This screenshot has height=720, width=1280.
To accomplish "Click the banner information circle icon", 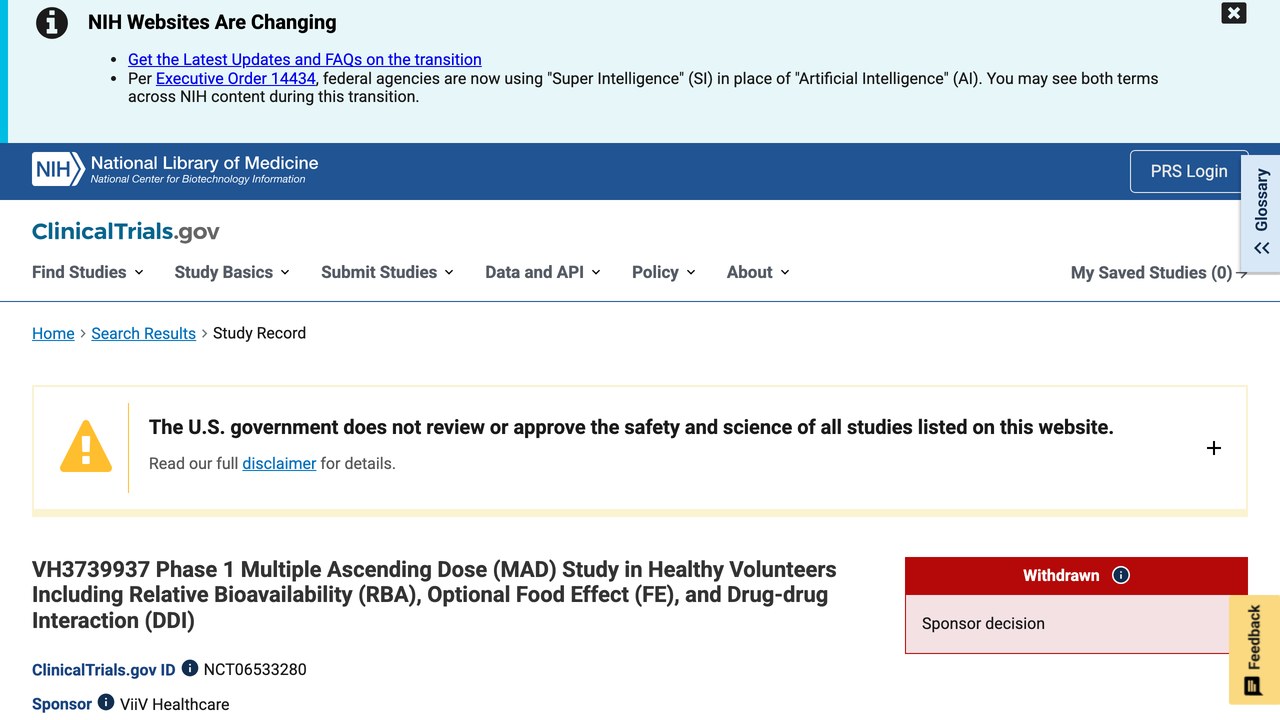I will pos(52,22).
